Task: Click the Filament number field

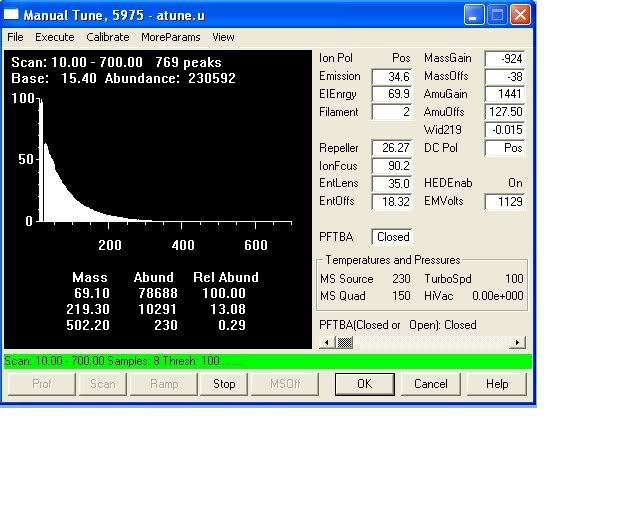Action: 391,113
